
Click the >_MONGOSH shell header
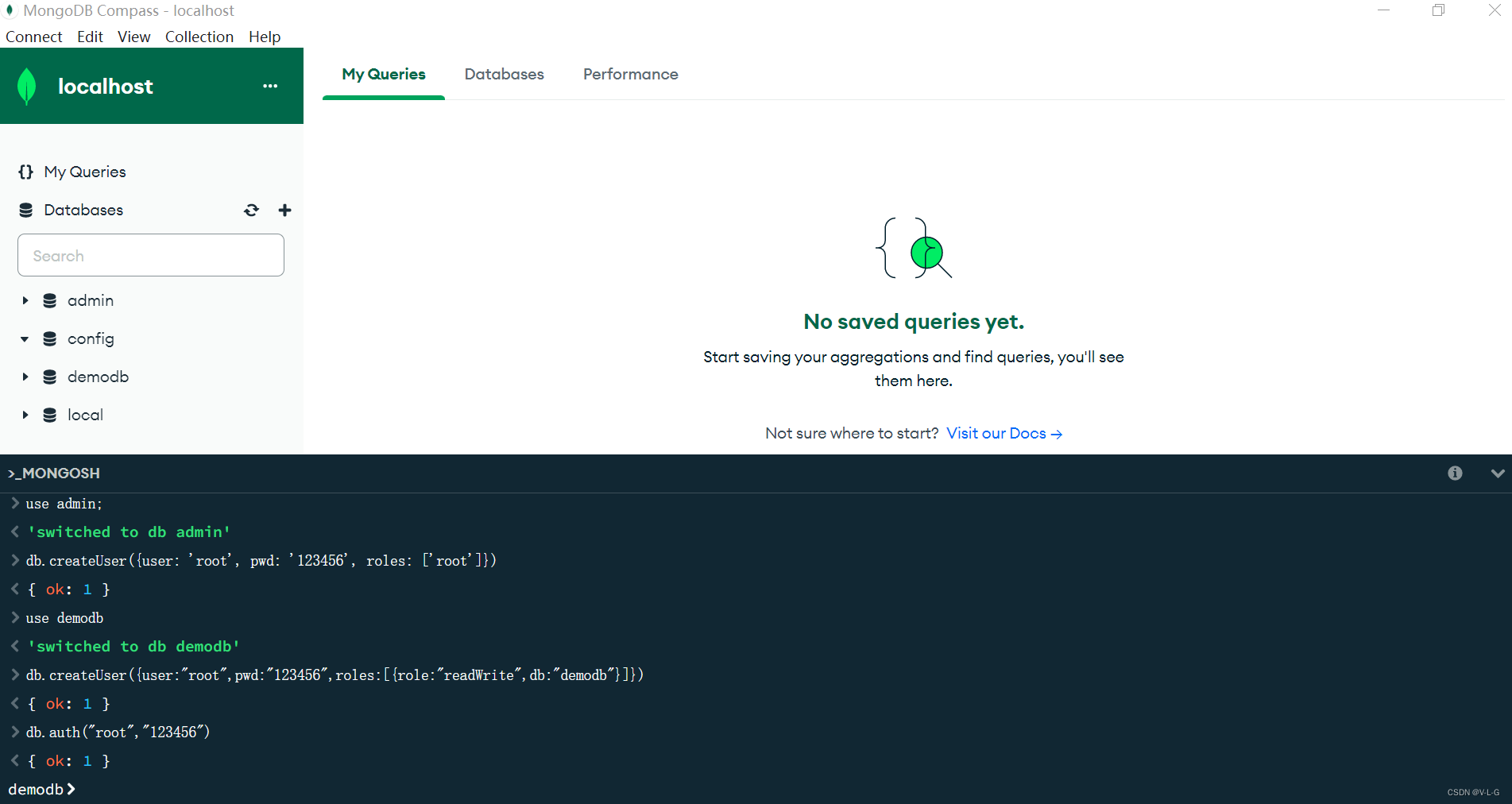pos(54,473)
